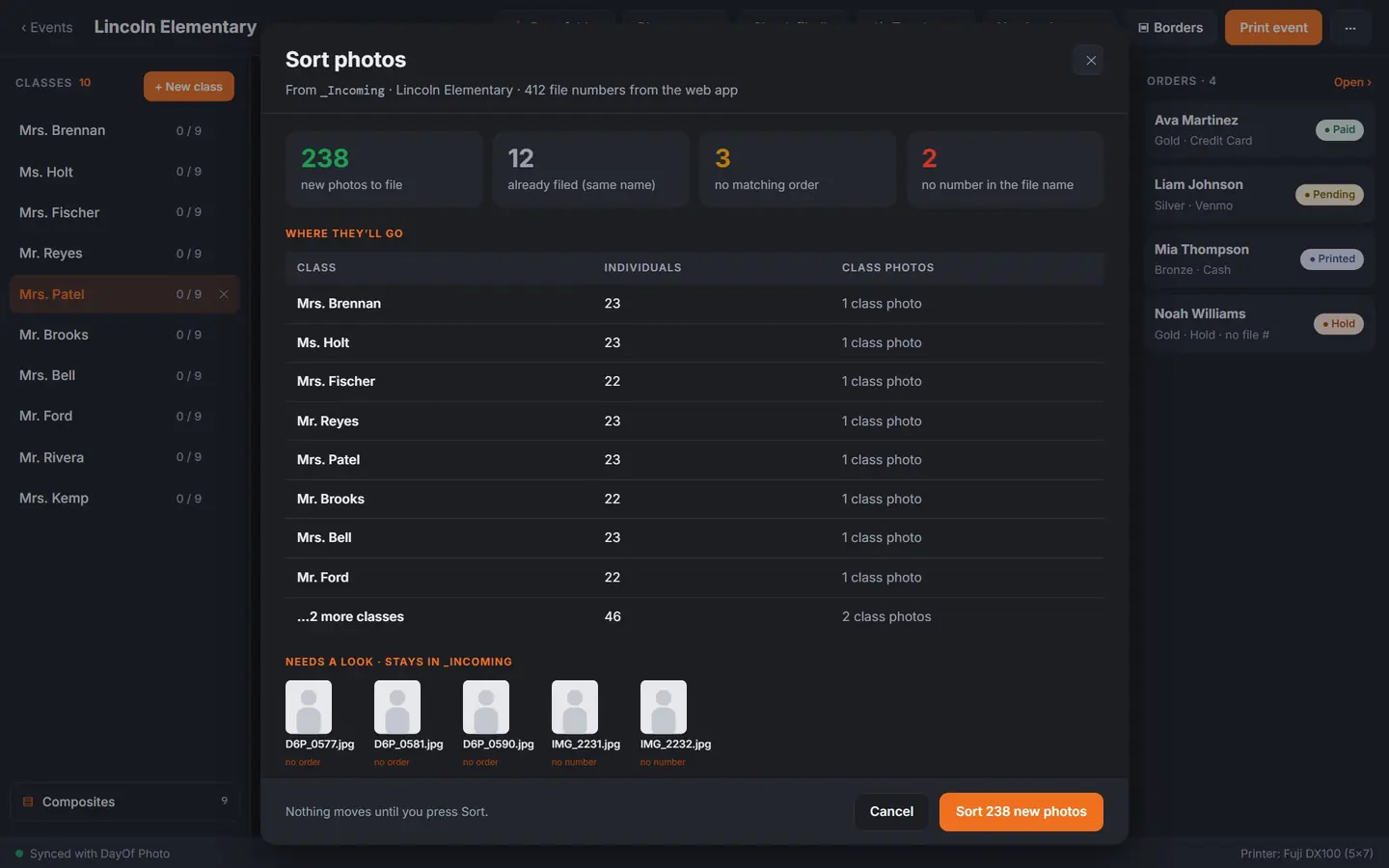
Task: Select the IMG_2231.jpg thumbnail
Action: [575, 707]
